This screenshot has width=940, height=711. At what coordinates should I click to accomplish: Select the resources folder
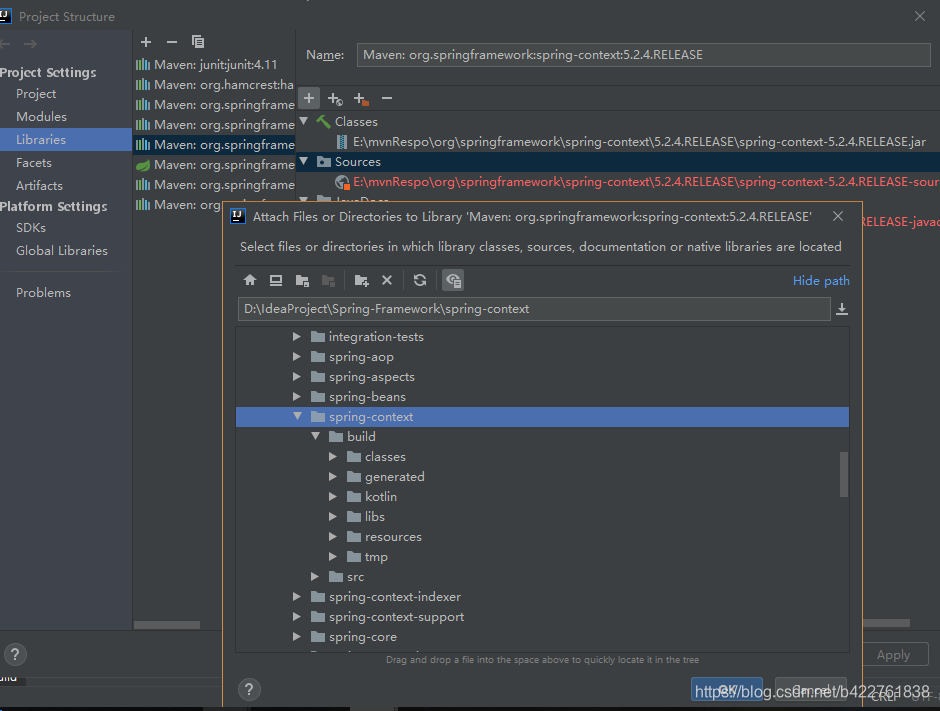click(x=384, y=537)
